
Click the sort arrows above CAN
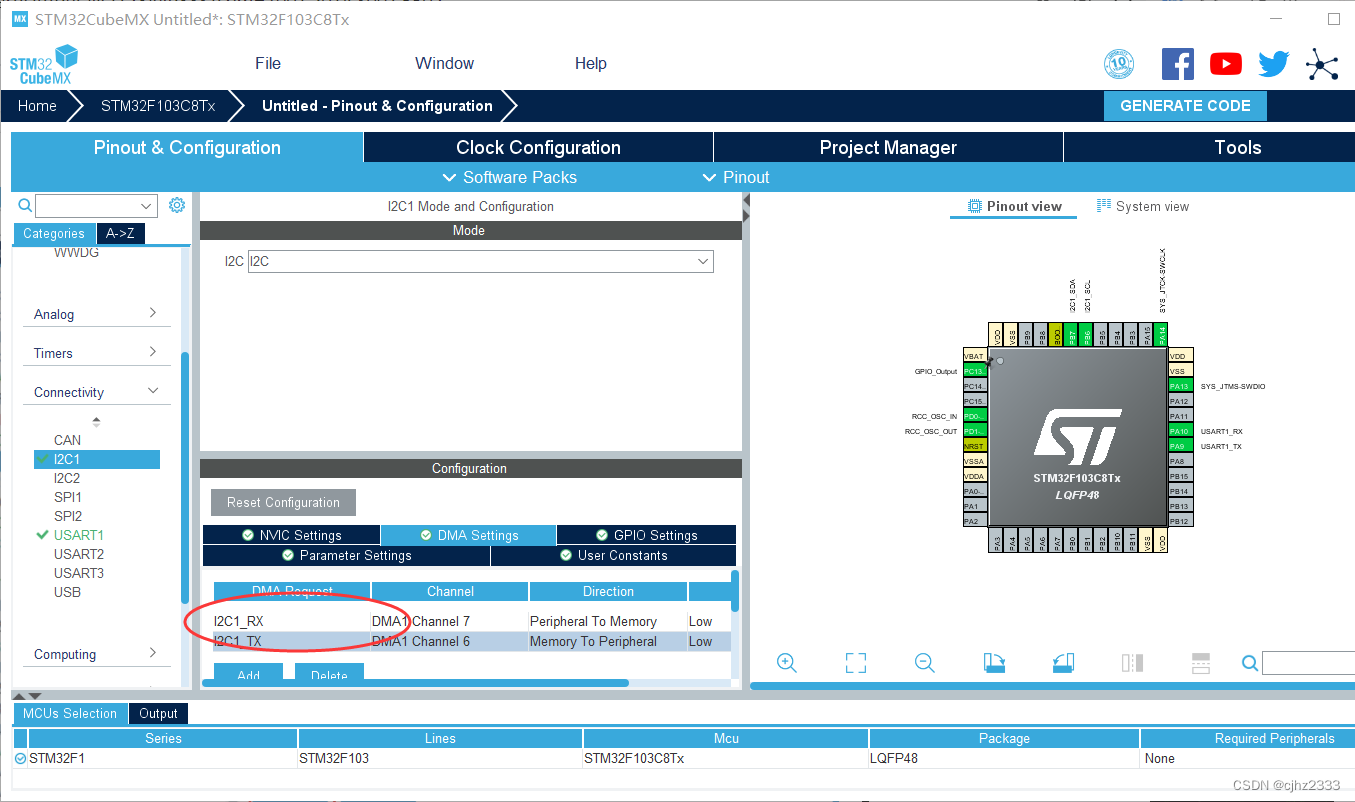click(96, 421)
